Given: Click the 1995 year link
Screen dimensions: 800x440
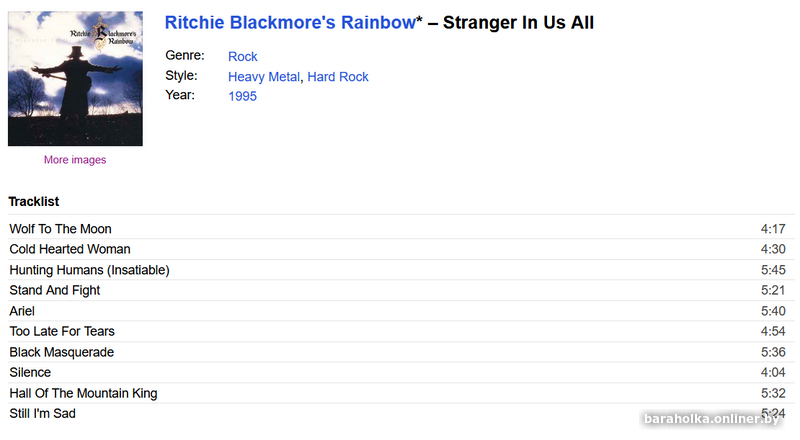Looking at the screenshot, I should 242,96.
